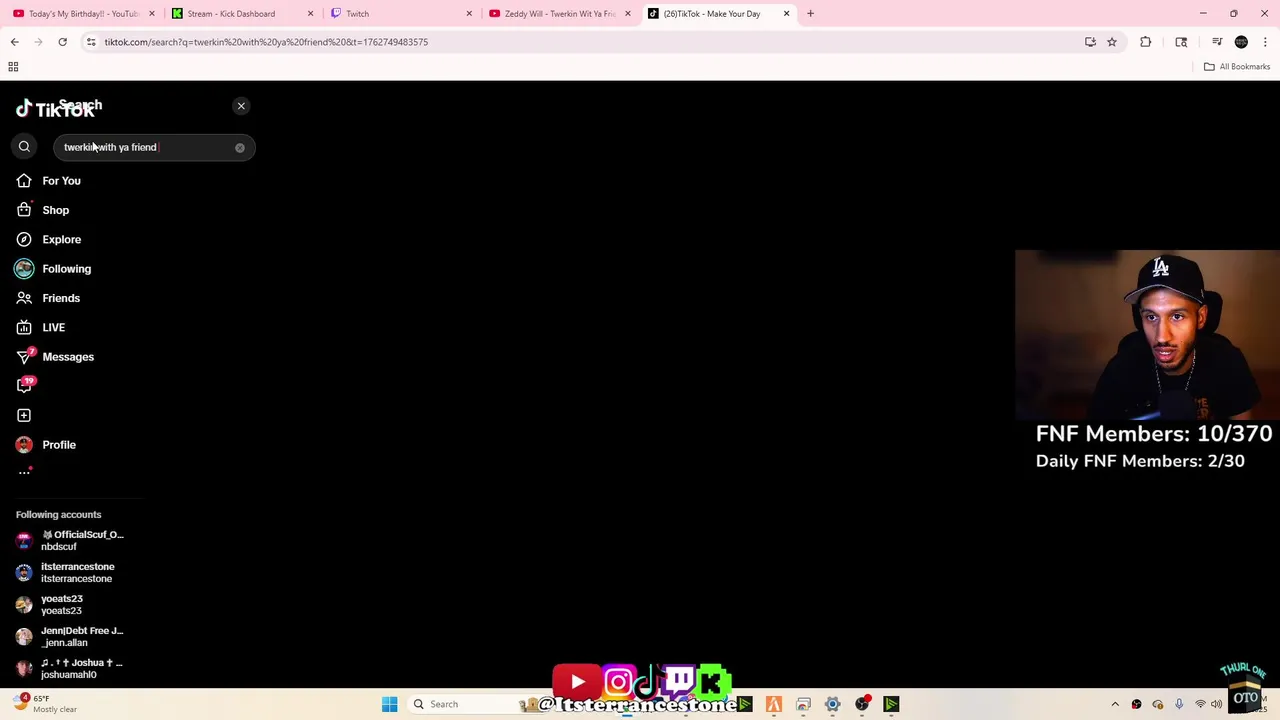
Task: Open Messages in the sidebar
Action: (x=55, y=357)
